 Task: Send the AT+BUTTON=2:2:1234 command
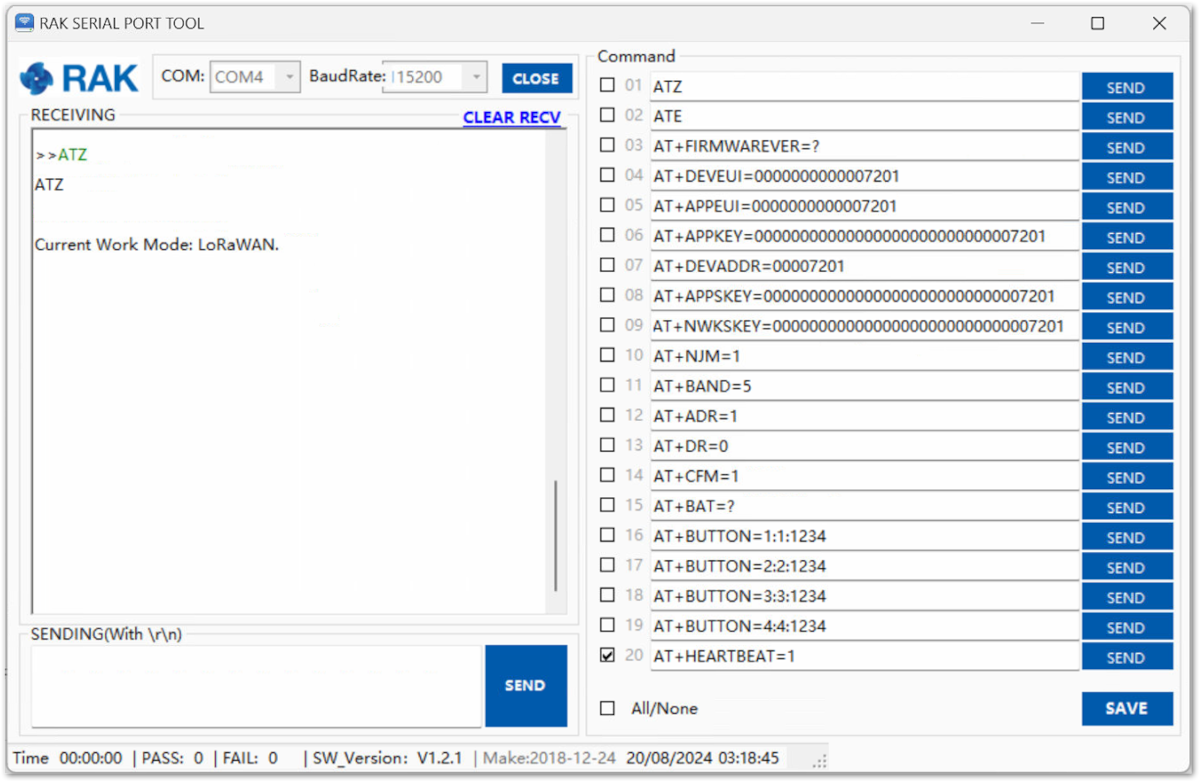point(1127,567)
